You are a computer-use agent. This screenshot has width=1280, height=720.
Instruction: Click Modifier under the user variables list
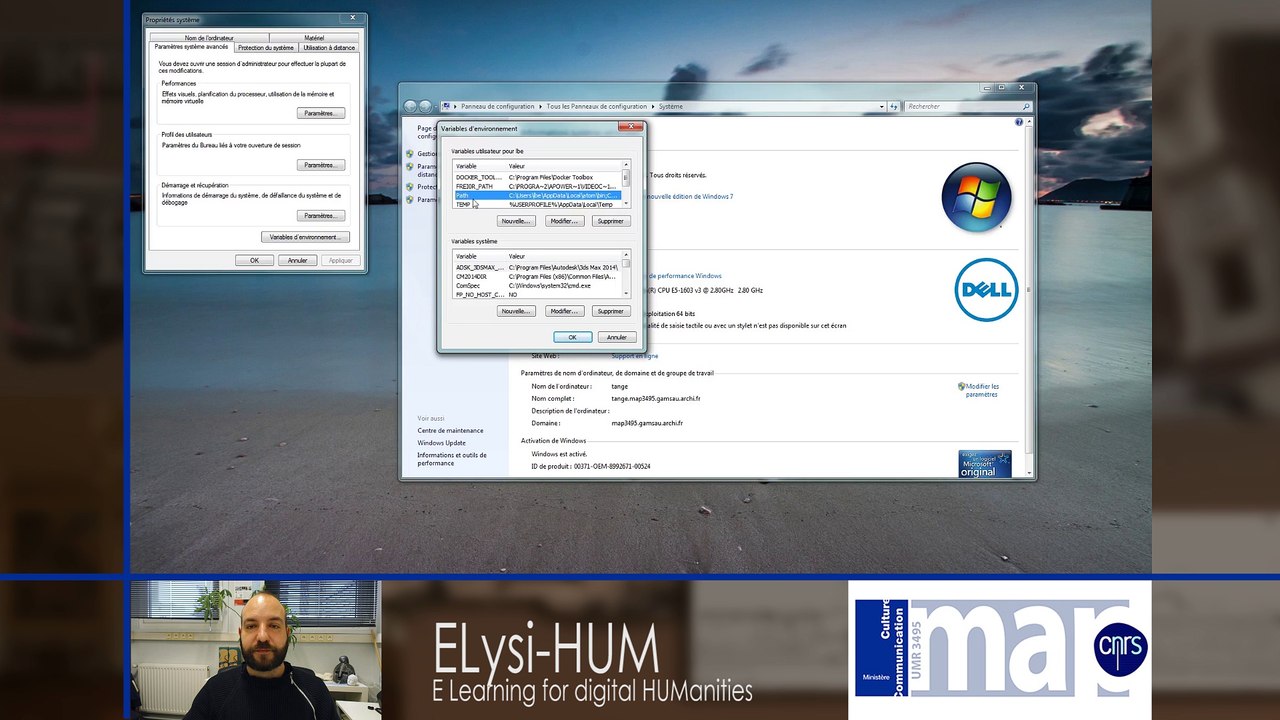pos(564,221)
